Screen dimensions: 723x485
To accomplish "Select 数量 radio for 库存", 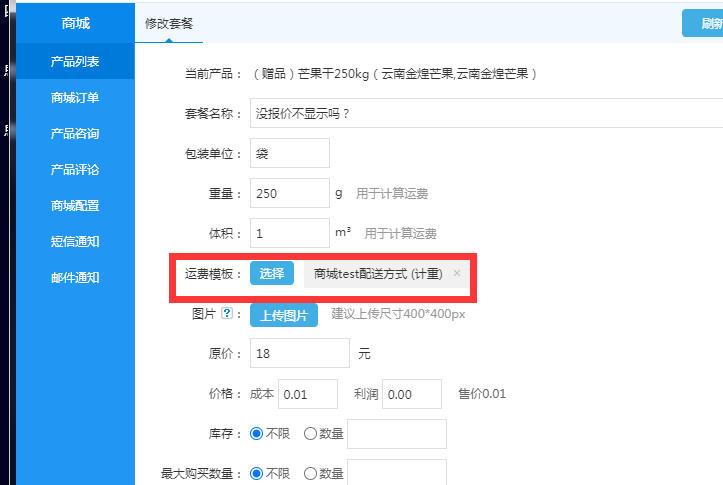I will coord(310,434).
